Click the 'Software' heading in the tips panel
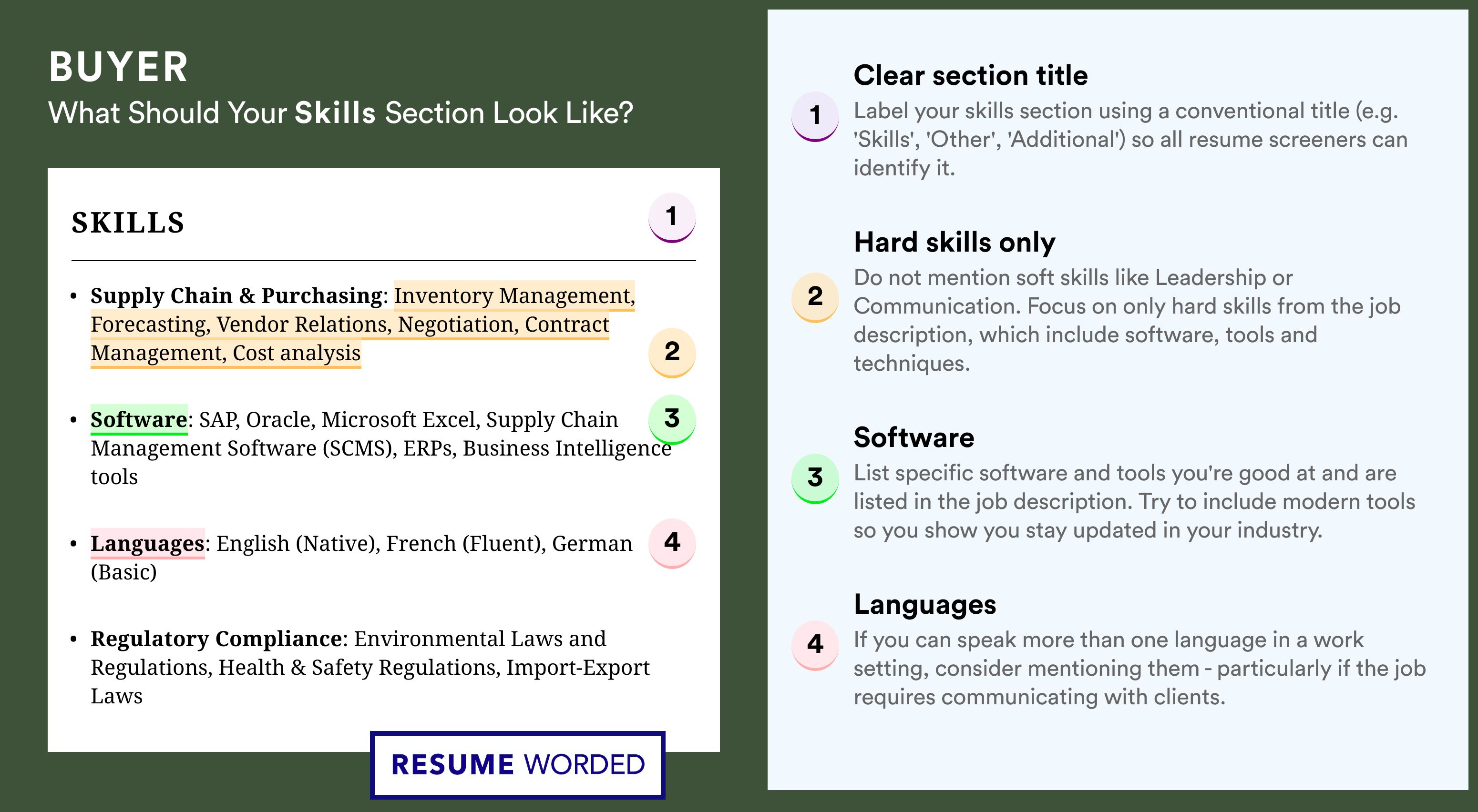The image size is (1478, 812). point(913,437)
